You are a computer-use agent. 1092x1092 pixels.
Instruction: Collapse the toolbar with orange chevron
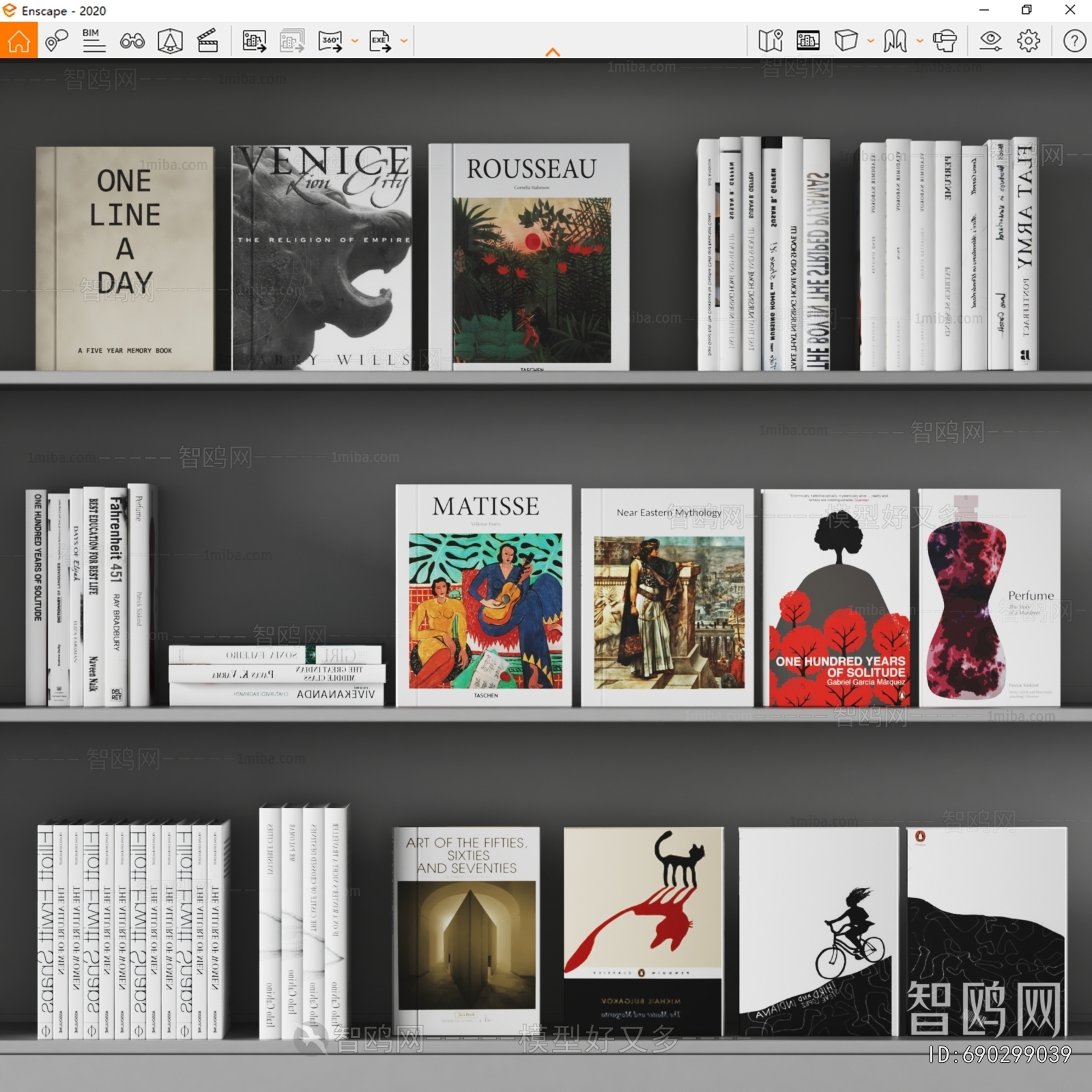click(553, 52)
